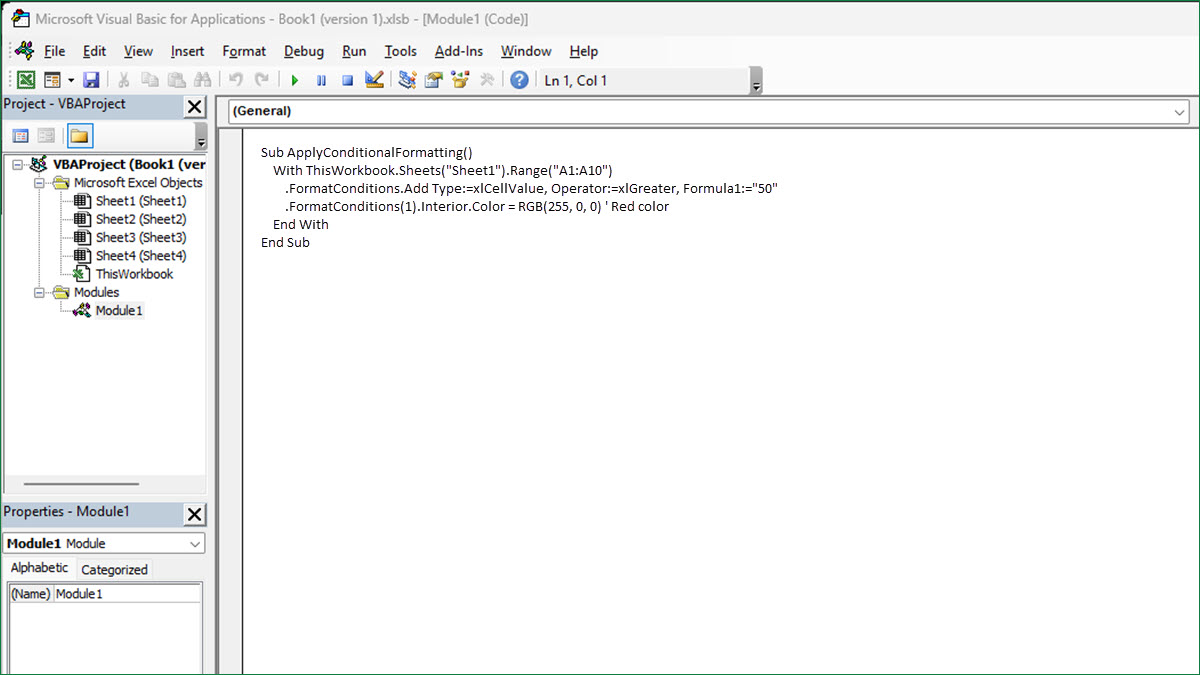Open Project Explorer from the toolbar icon
This screenshot has width=1200, height=675.
(407, 80)
